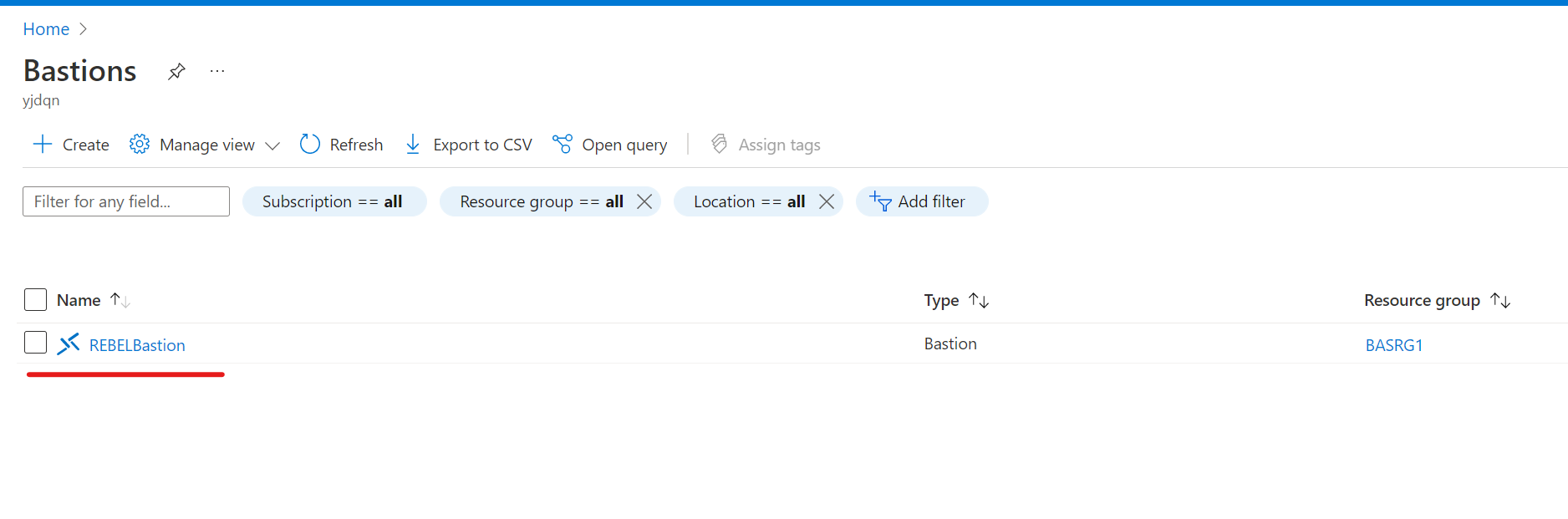Open the Subscription == all filter
Viewport: 1568px width, 519px height.
click(334, 201)
